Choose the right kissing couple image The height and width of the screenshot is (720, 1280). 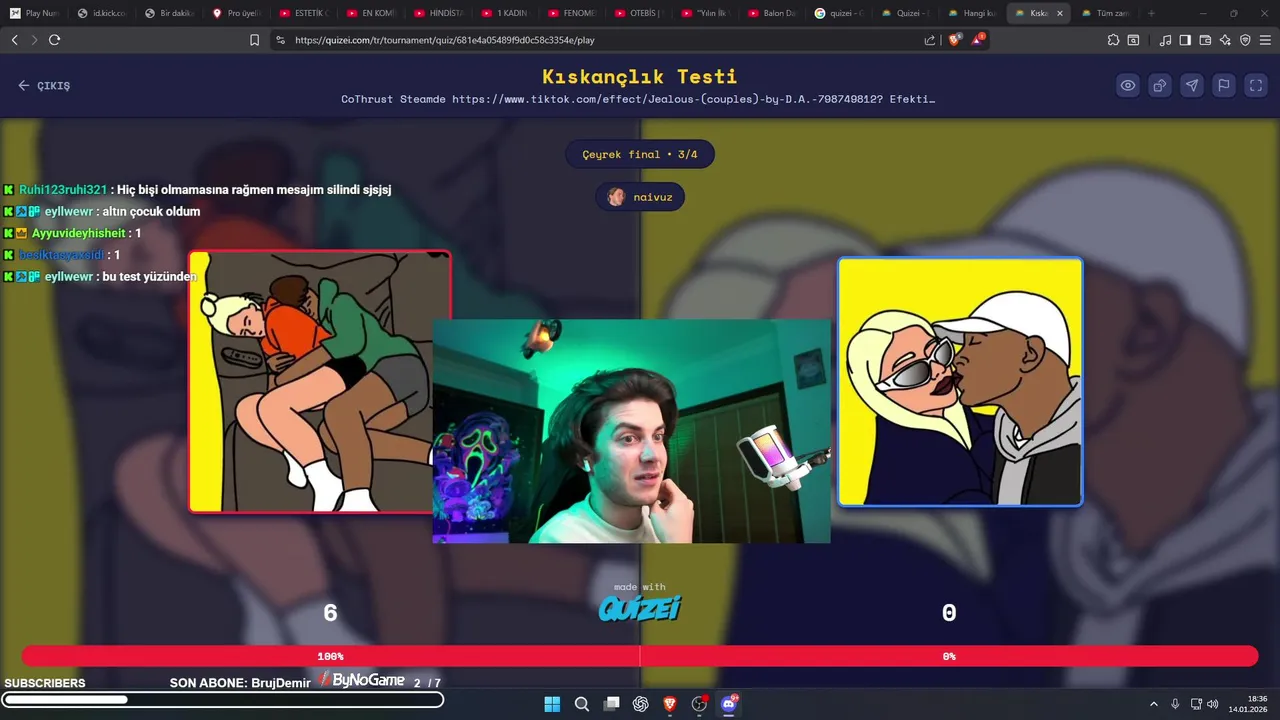(x=960, y=382)
